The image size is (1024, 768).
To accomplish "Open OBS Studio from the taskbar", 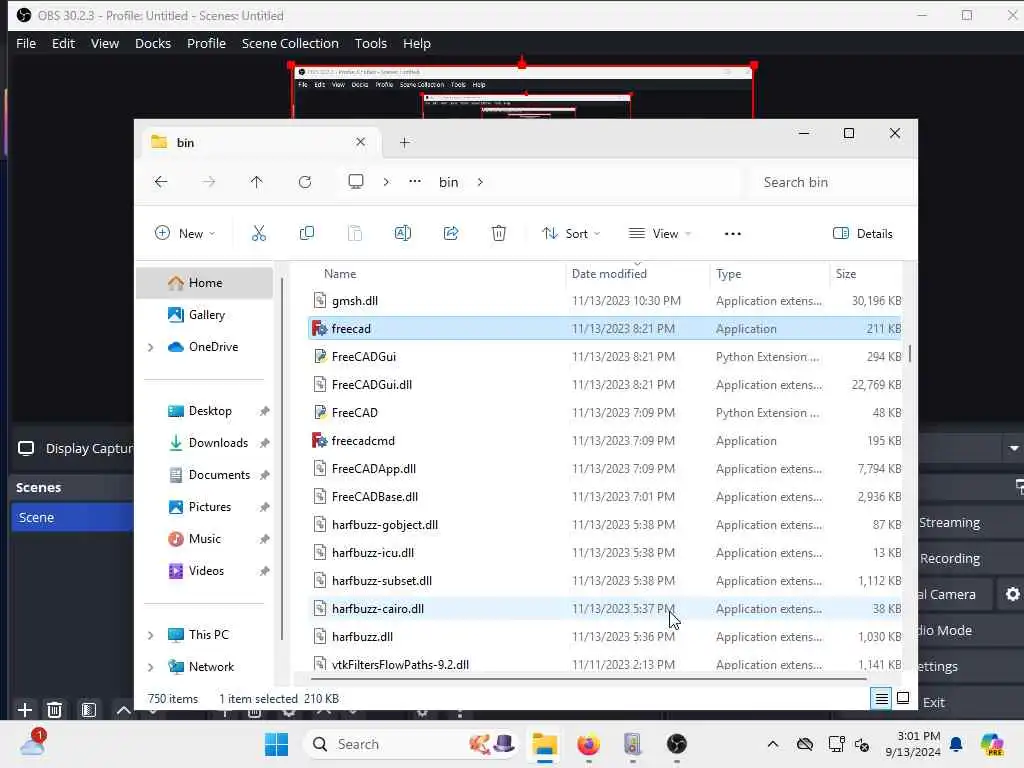I will [x=677, y=744].
